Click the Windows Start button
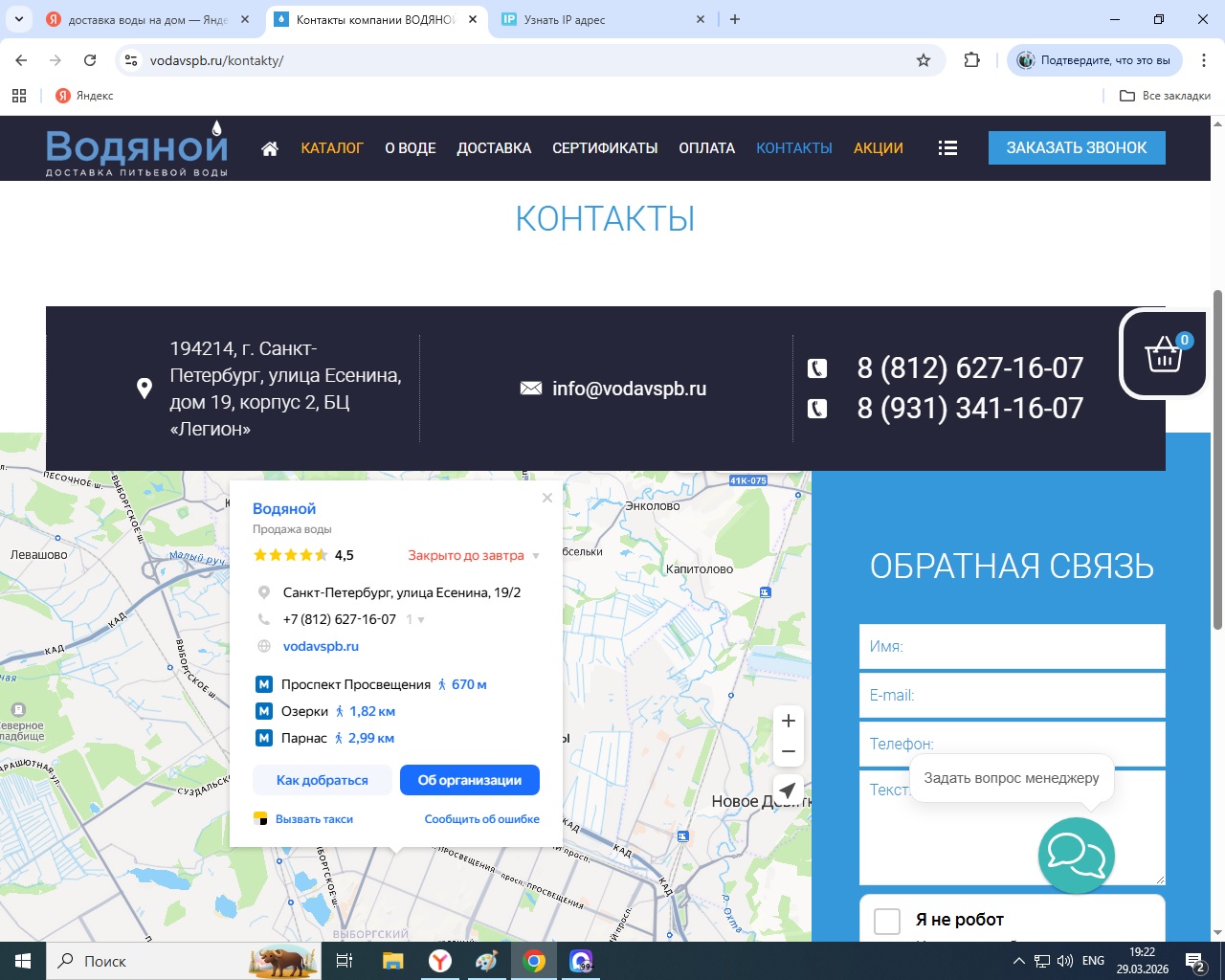The width and height of the screenshot is (1225, 980). [23, 961]
